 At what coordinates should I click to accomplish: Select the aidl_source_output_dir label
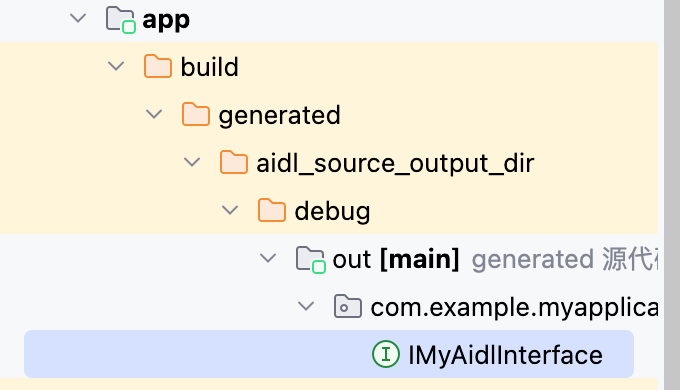point(395,164)
